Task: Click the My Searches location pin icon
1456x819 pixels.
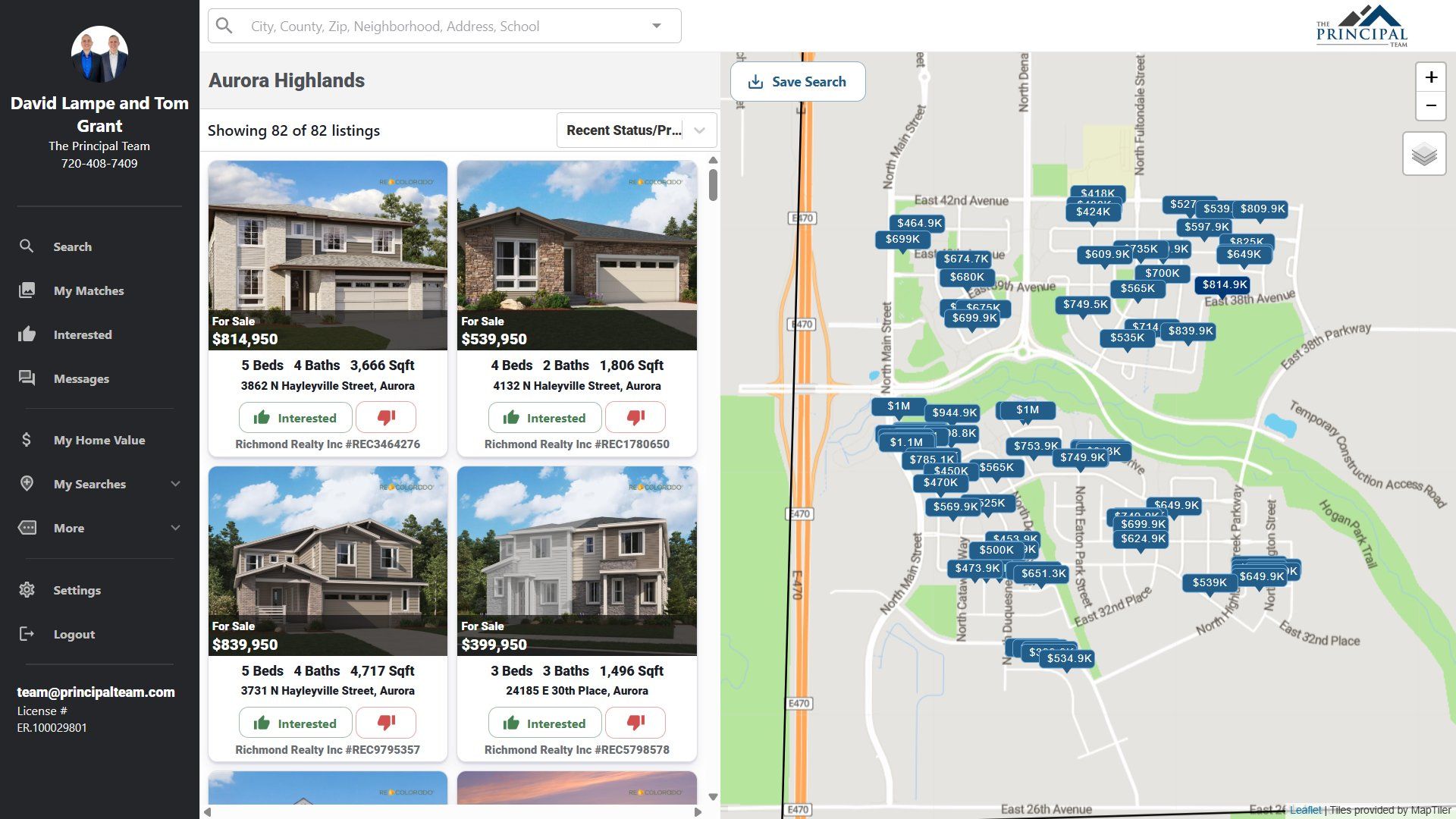Action: 27,484
